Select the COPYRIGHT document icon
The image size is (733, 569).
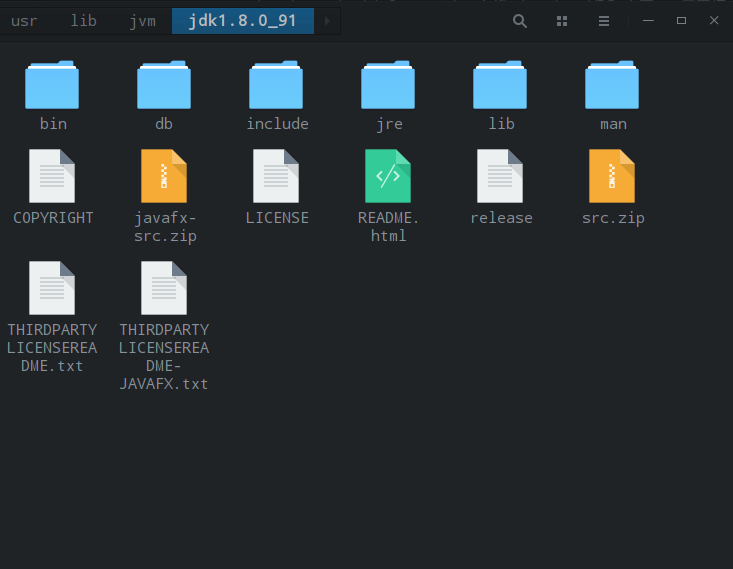[x=52, y=176]
